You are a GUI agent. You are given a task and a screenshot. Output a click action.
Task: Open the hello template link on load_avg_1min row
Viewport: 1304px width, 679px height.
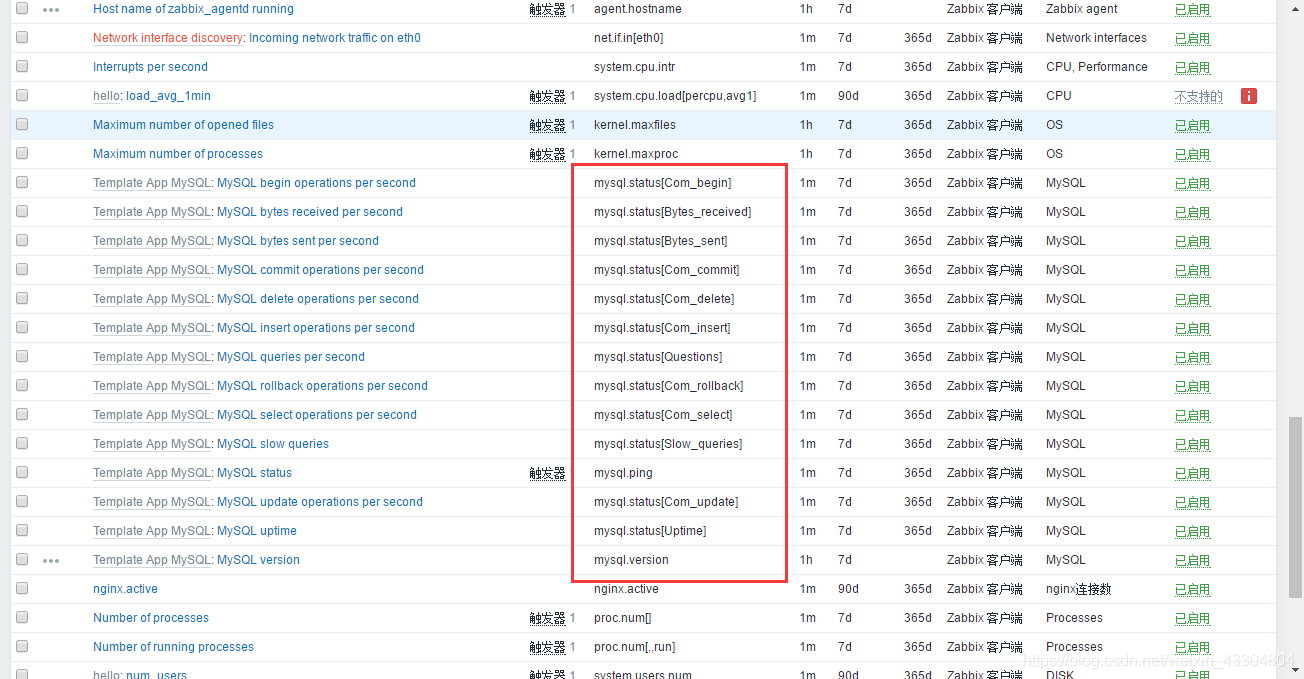pyautogui.click(x=106, y=96)
